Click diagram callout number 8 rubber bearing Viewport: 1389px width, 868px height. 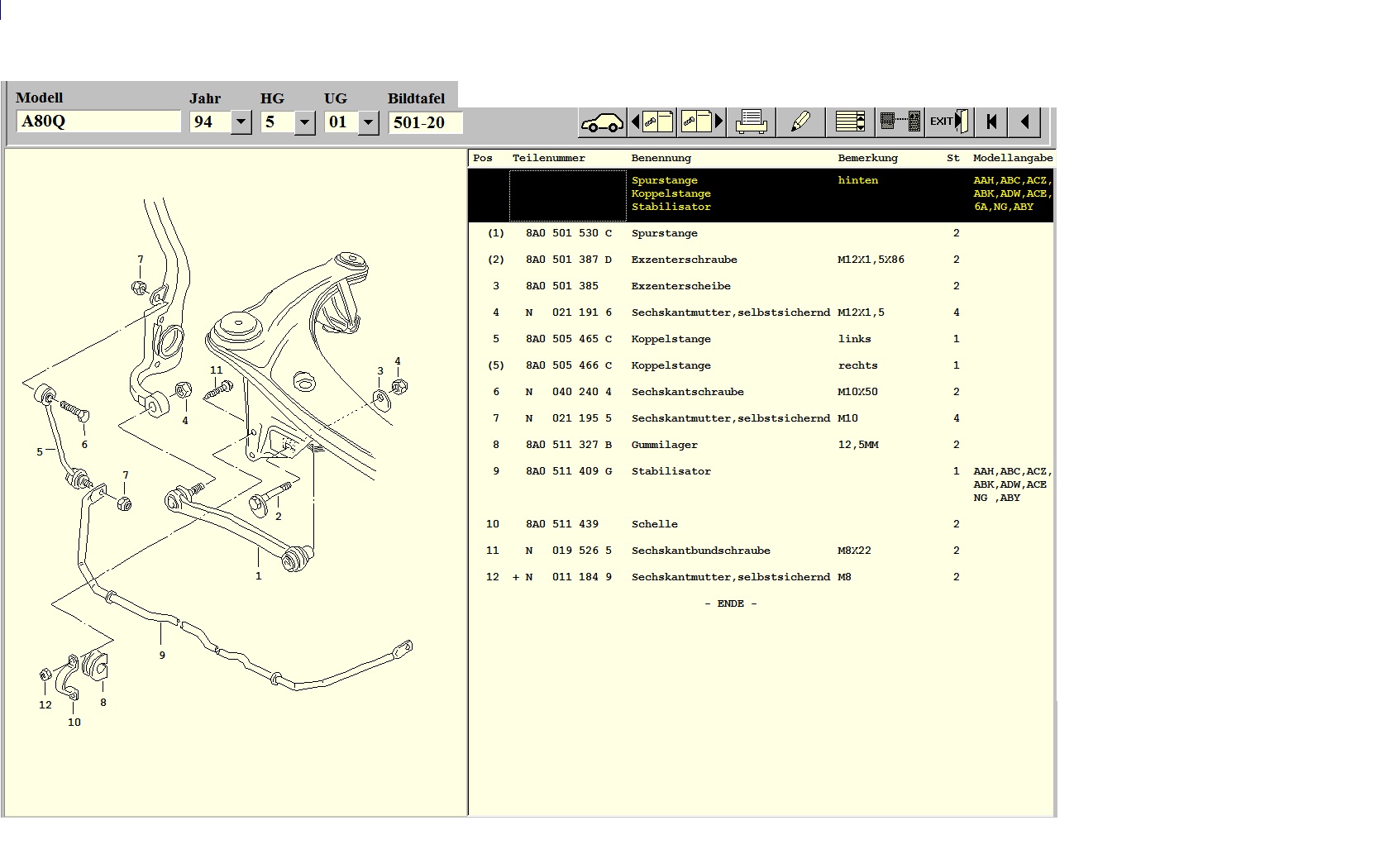tap(103, 703)
